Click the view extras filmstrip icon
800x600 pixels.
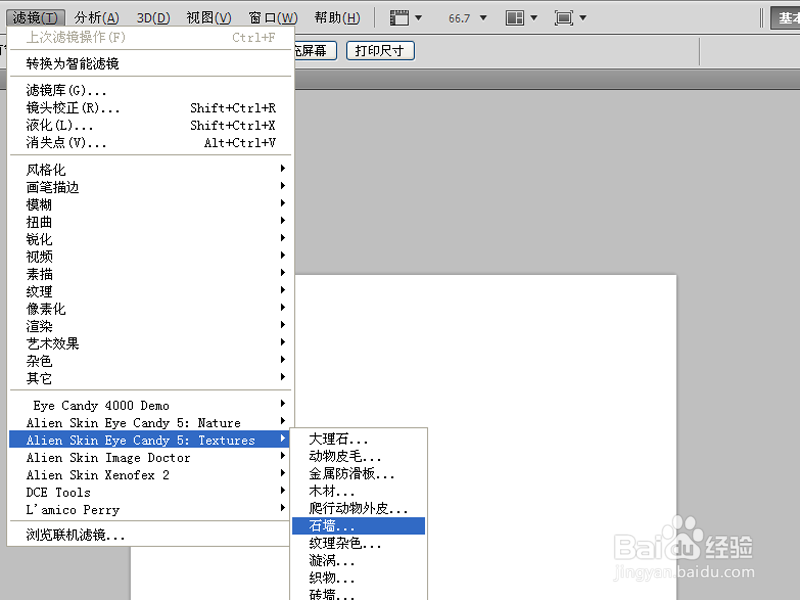(399, 18)
